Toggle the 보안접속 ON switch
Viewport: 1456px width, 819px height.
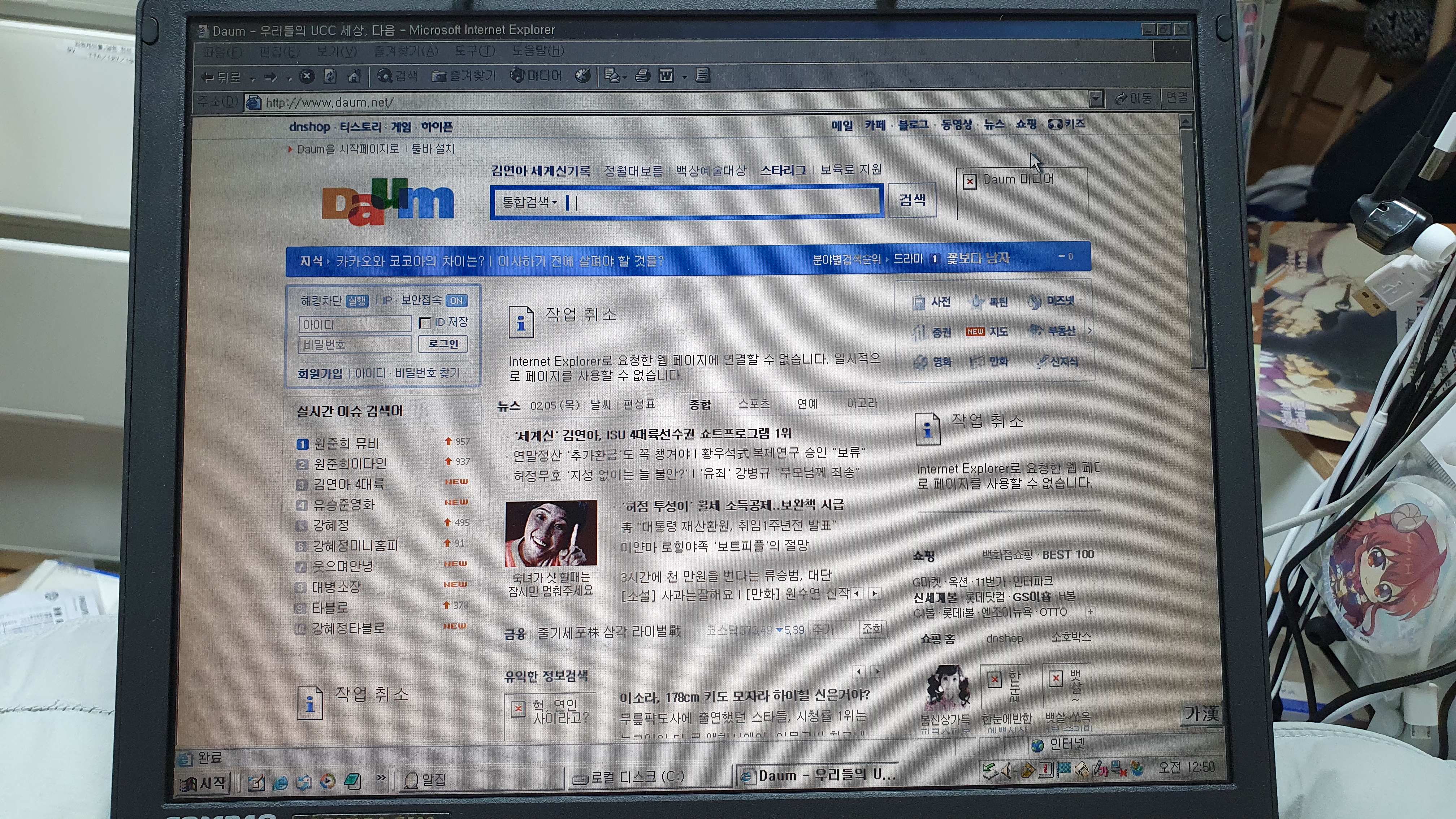456,301
